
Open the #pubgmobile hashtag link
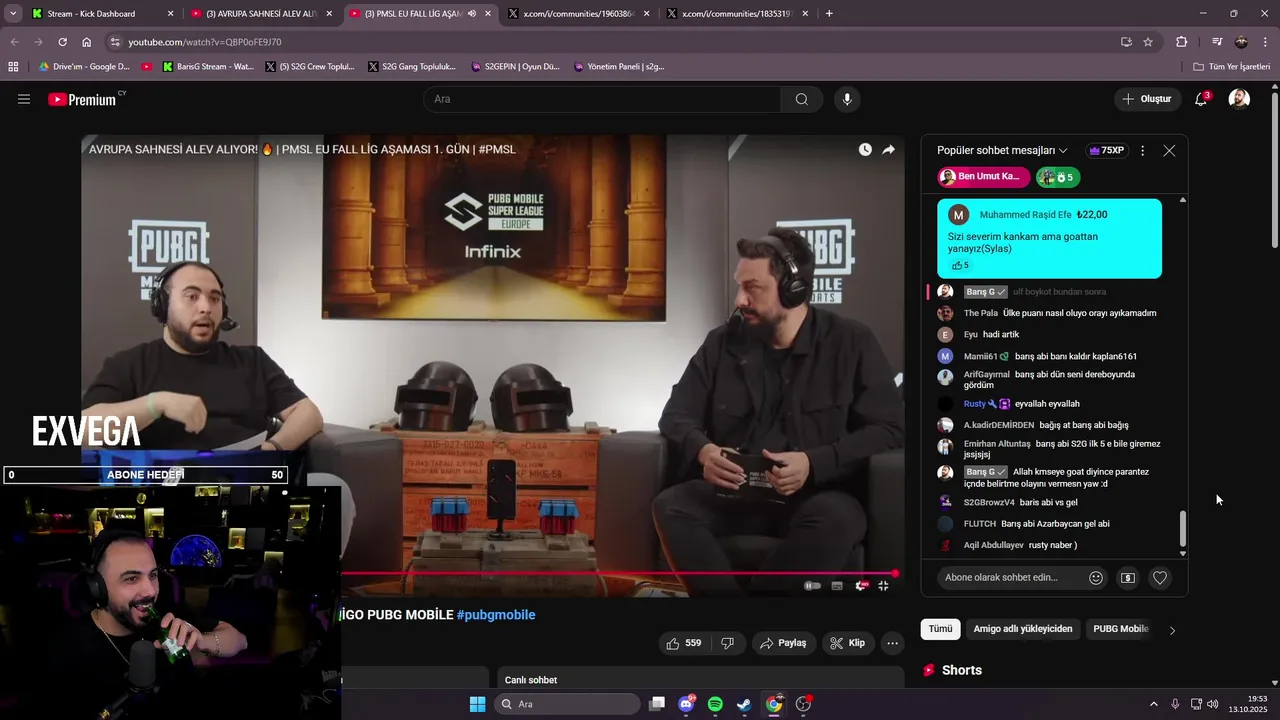point(496,615)
